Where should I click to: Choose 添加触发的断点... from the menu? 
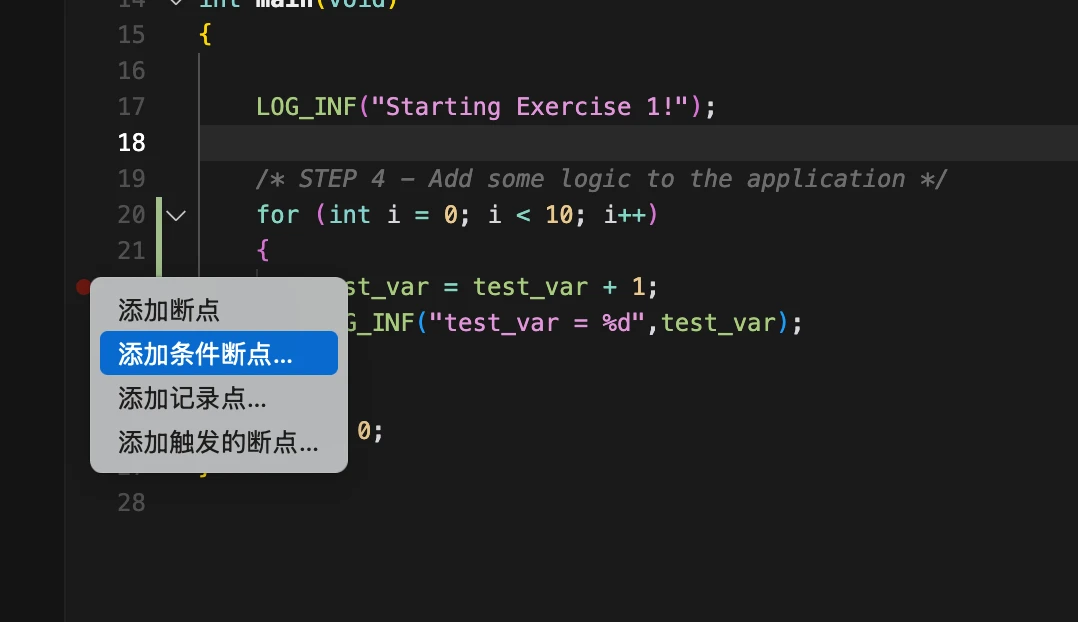pyautogui.click(x=218, y=442)
